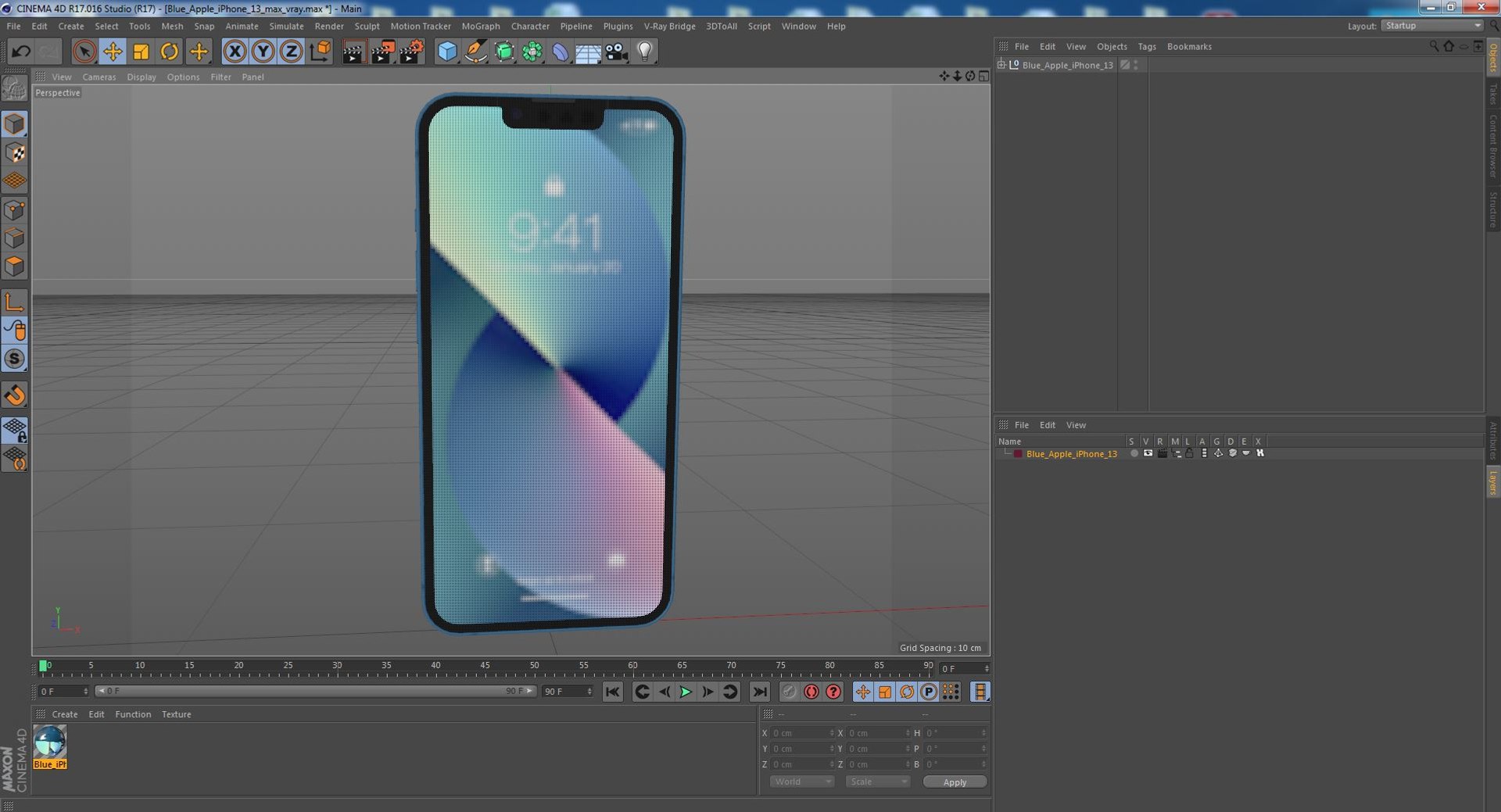The width and height of the screenshot is (1501, 812).
Task: Open Edit Render Settings icon
Action: (411, 52)
